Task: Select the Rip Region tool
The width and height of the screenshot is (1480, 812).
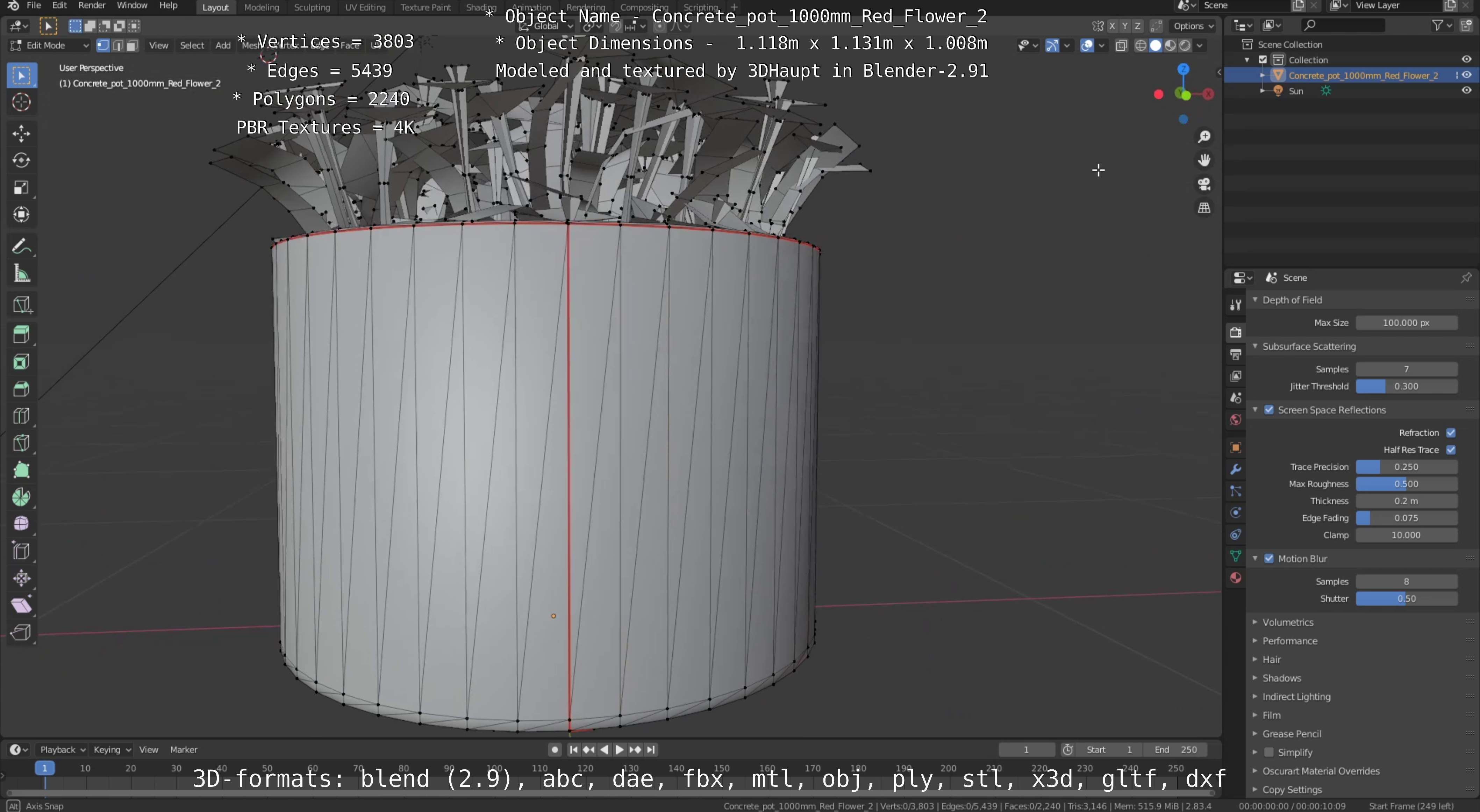Action: click(21, 632)
